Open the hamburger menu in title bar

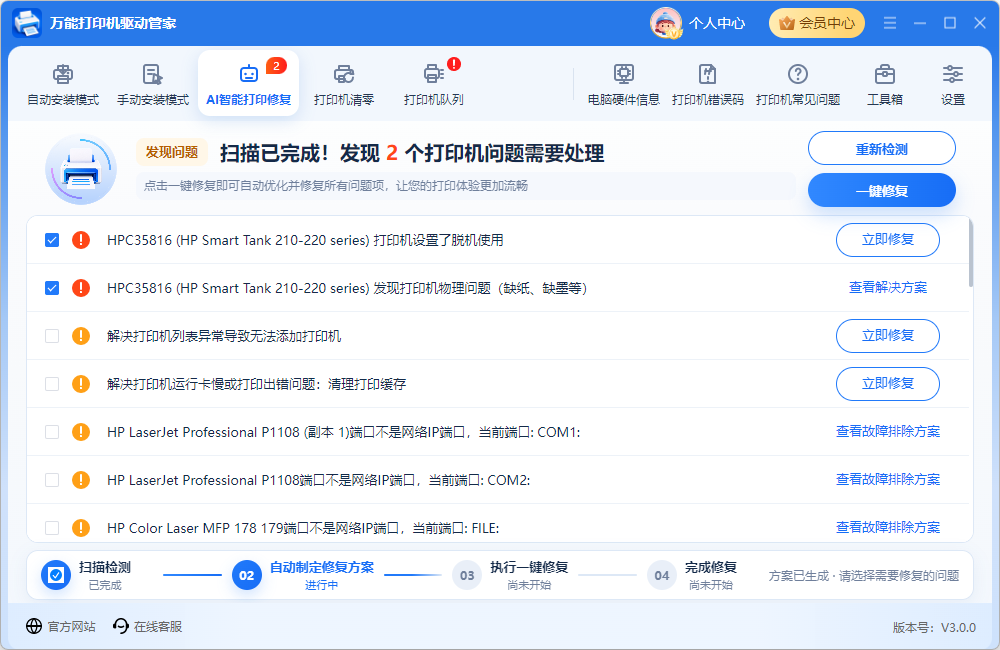click(890, 23)
